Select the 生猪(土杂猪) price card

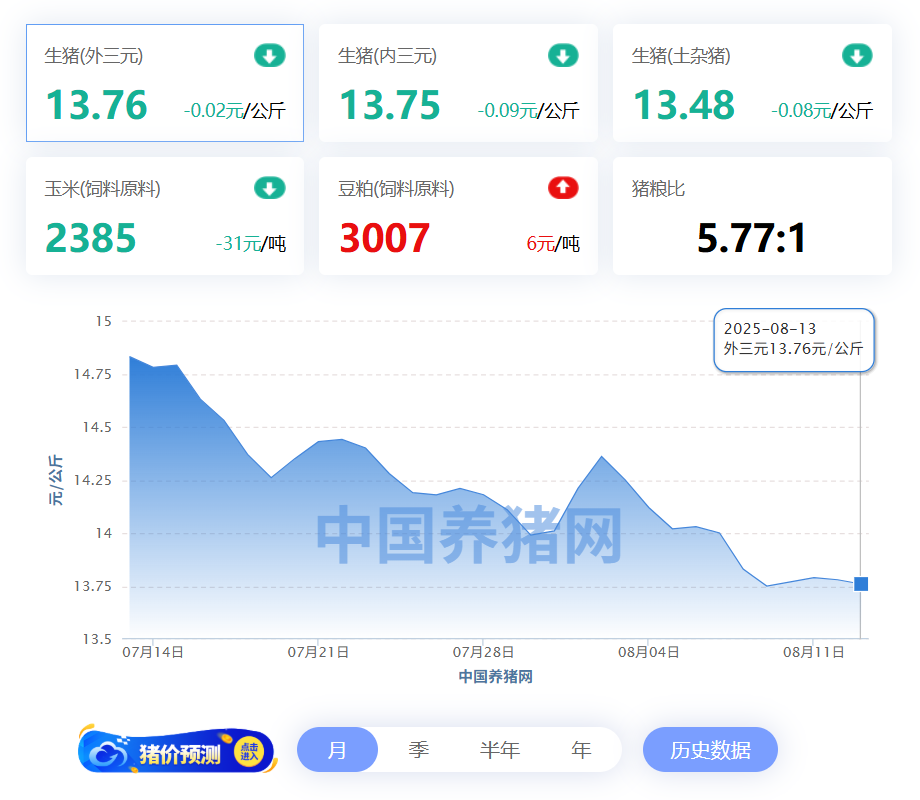tap(752, 83)
